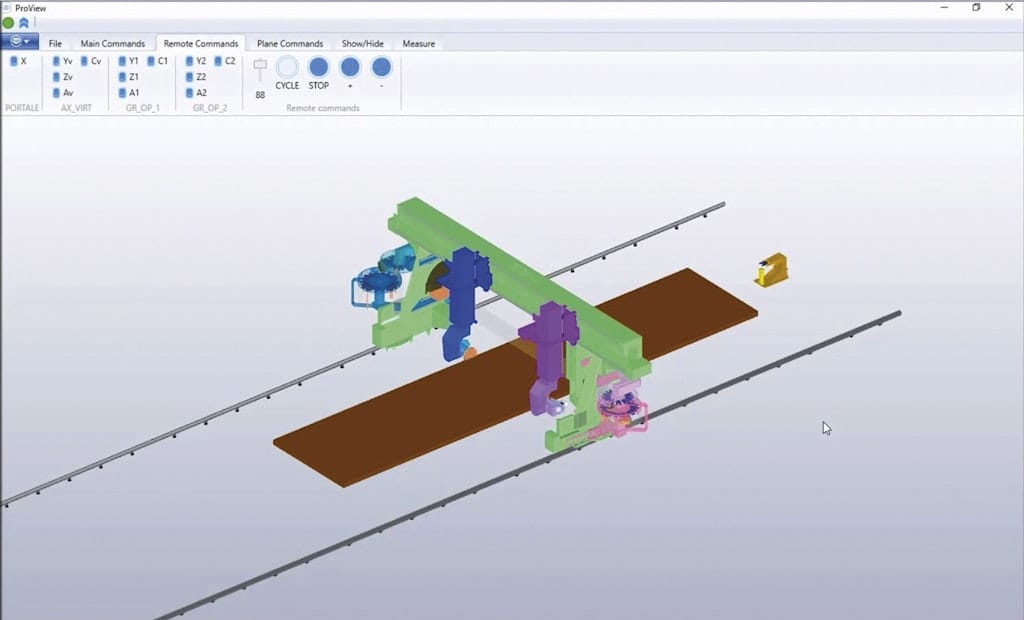Image resolution: width=1024 pixels, height=620 pixels.
Task: Toggle the Z1 axis in GR_OP_1
Action: click(128, 77)
